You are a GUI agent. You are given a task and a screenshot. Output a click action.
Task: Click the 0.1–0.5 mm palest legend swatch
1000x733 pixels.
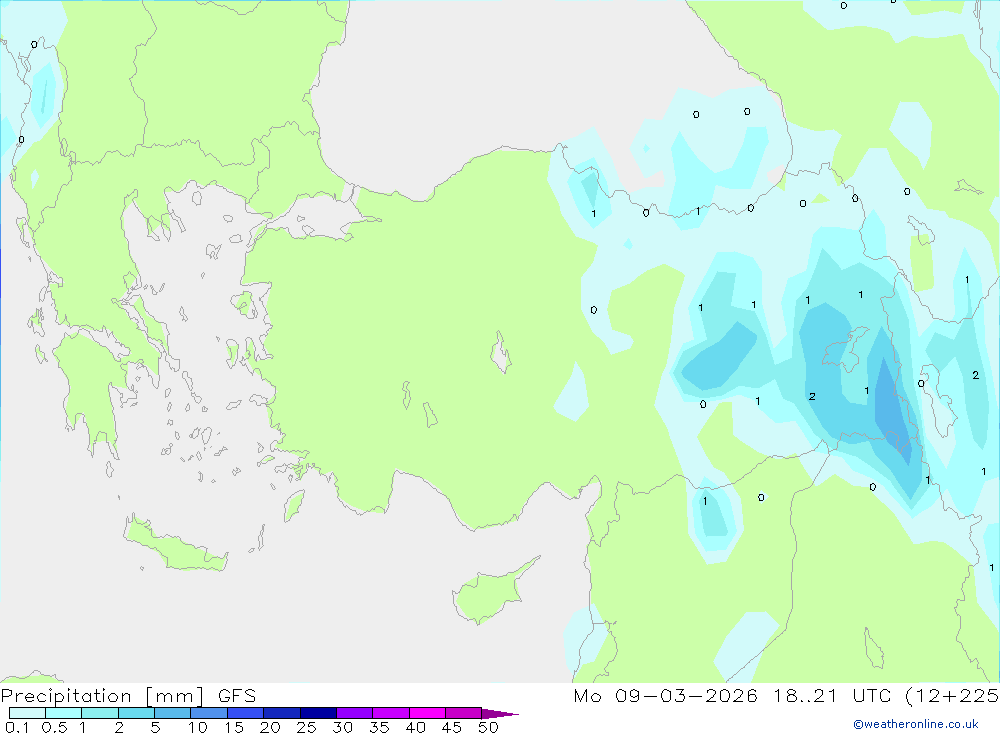[27, 713]
